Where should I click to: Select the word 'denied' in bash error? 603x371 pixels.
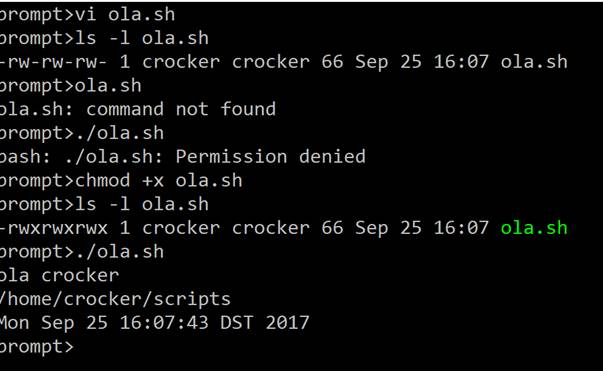pos(332,157)
